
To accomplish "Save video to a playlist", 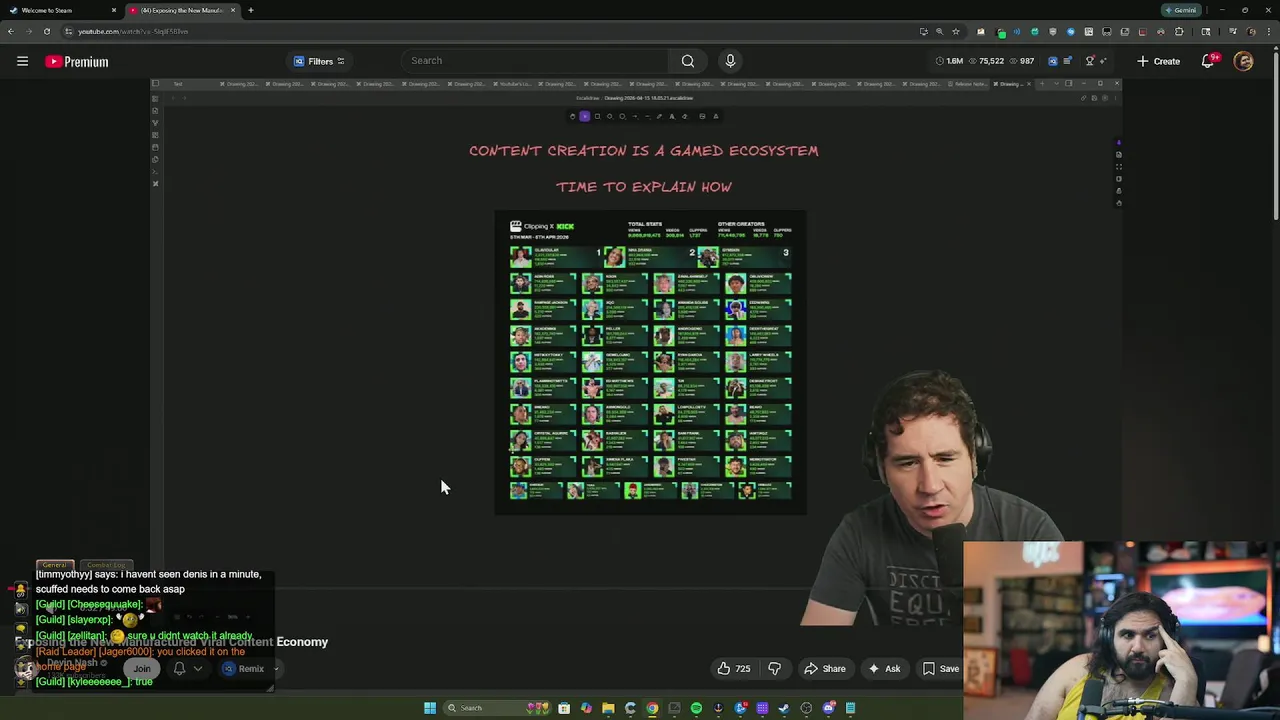I will 940,669.
